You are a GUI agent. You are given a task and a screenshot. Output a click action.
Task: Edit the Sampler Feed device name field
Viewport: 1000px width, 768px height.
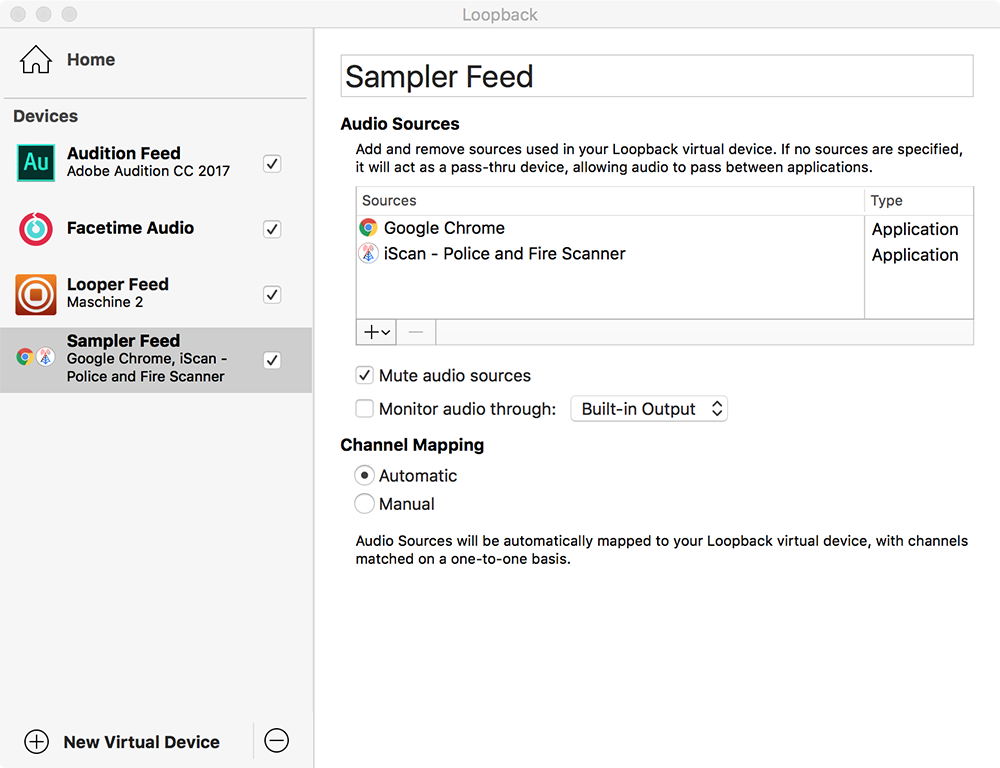pyautogui.click(x=657, y=76)
